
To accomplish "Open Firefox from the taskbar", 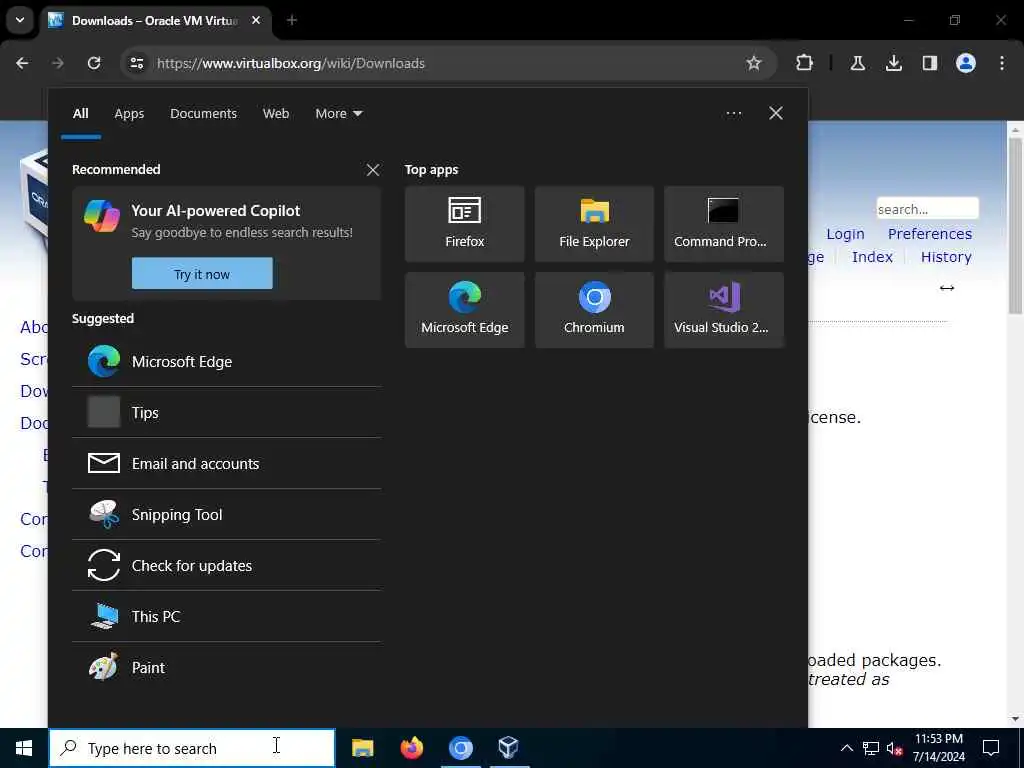I will click(411, 748).
